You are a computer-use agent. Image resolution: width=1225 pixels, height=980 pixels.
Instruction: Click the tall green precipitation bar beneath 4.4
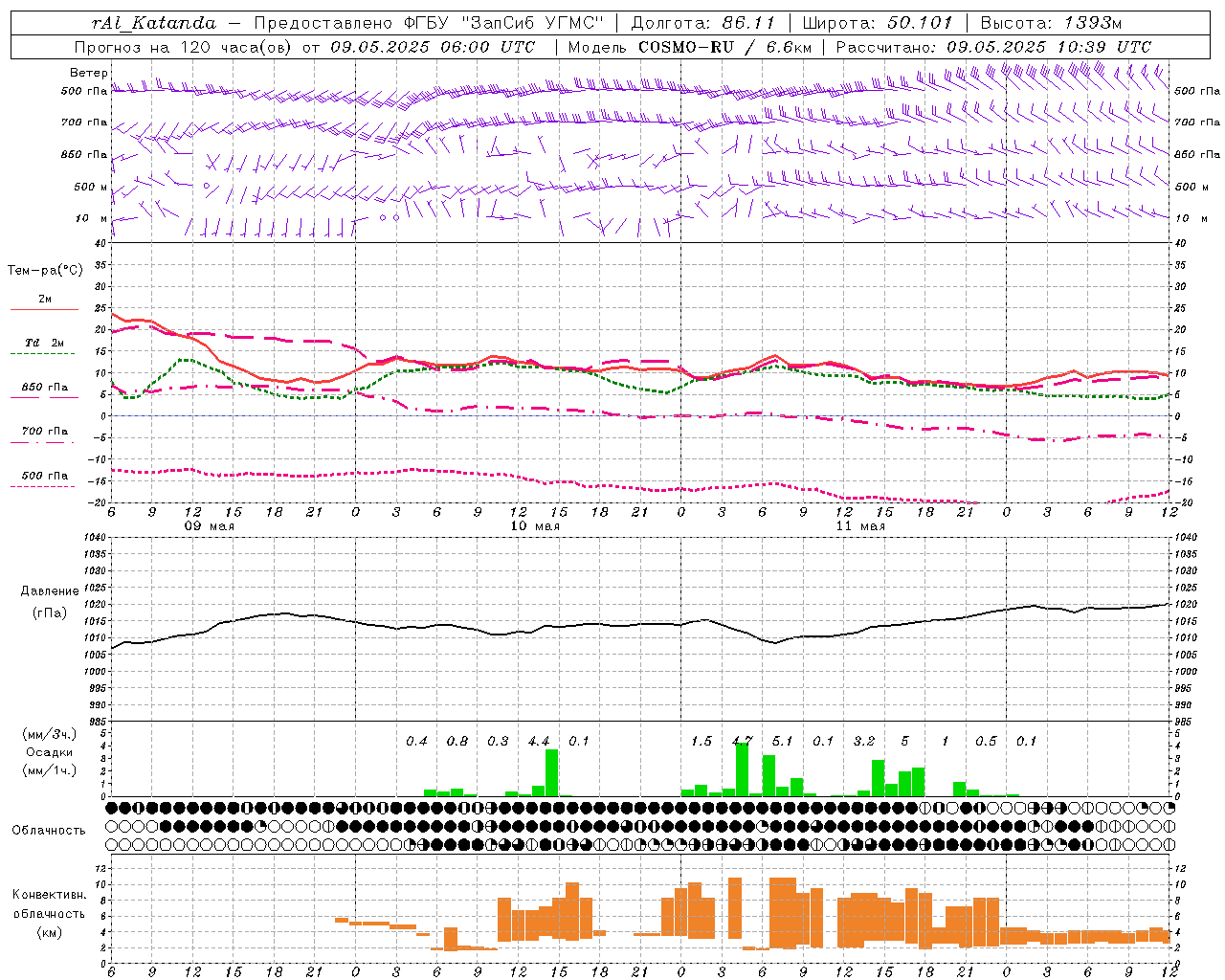click(x=551, y=772)
